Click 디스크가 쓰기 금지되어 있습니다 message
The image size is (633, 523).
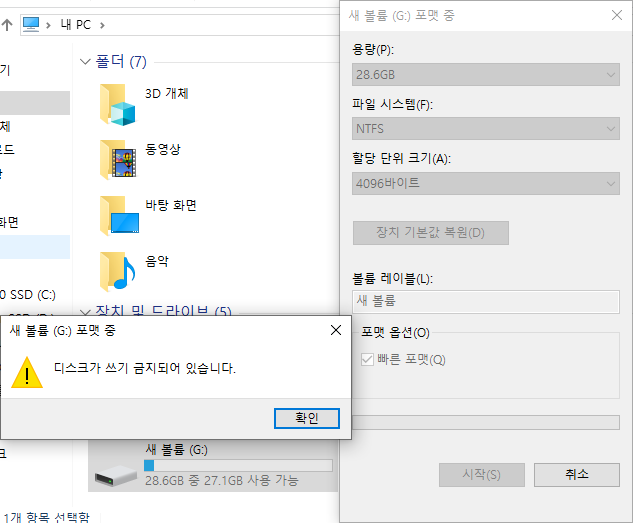pos(145,368)
